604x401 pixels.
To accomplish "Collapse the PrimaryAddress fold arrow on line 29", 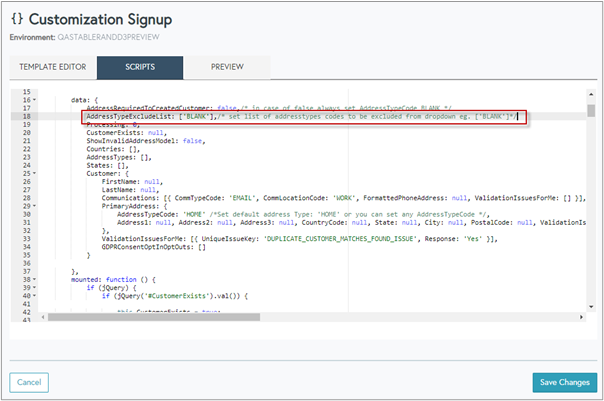I will tap(34, 206).
